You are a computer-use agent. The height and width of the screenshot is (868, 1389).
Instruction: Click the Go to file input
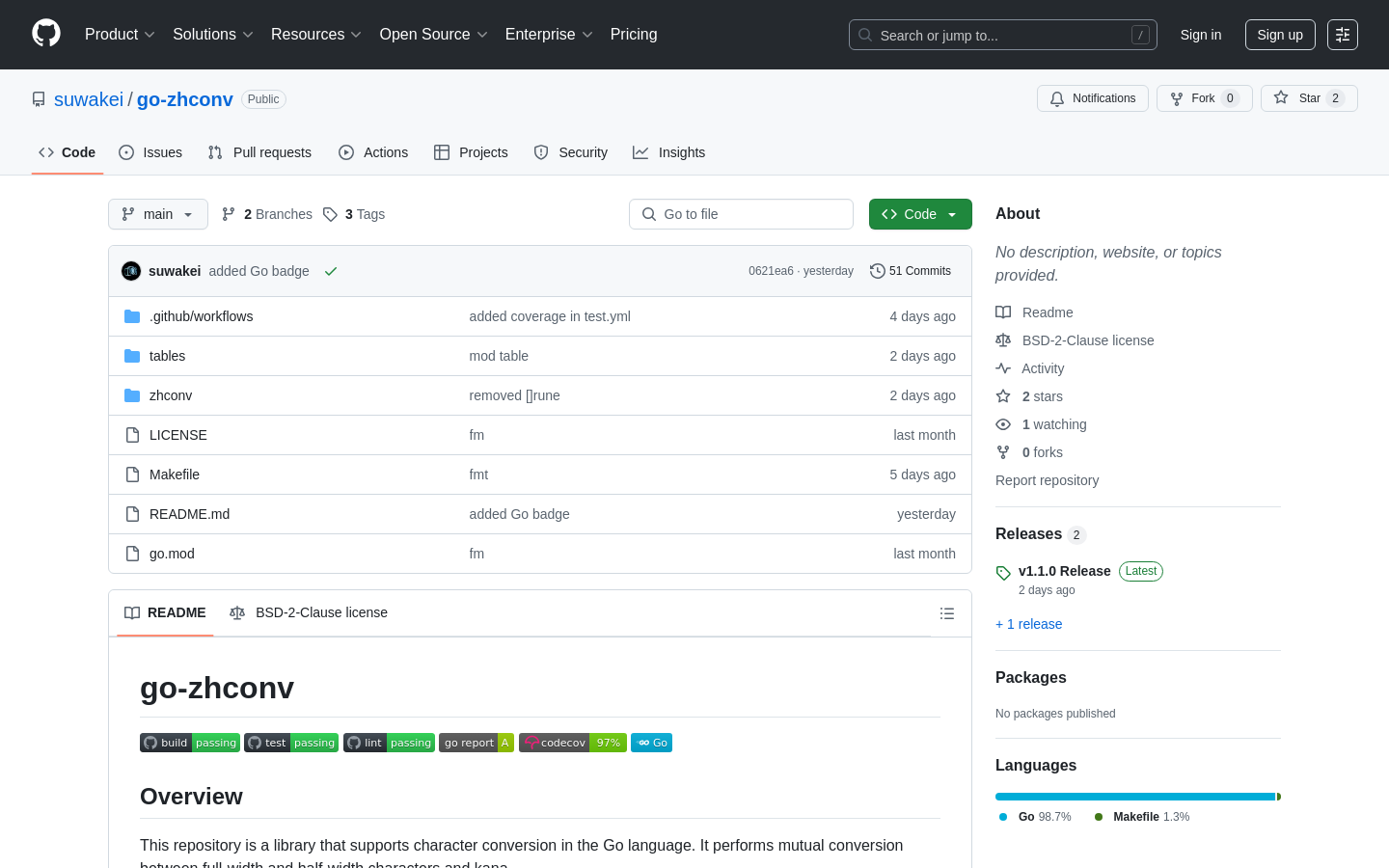[741, 214]
